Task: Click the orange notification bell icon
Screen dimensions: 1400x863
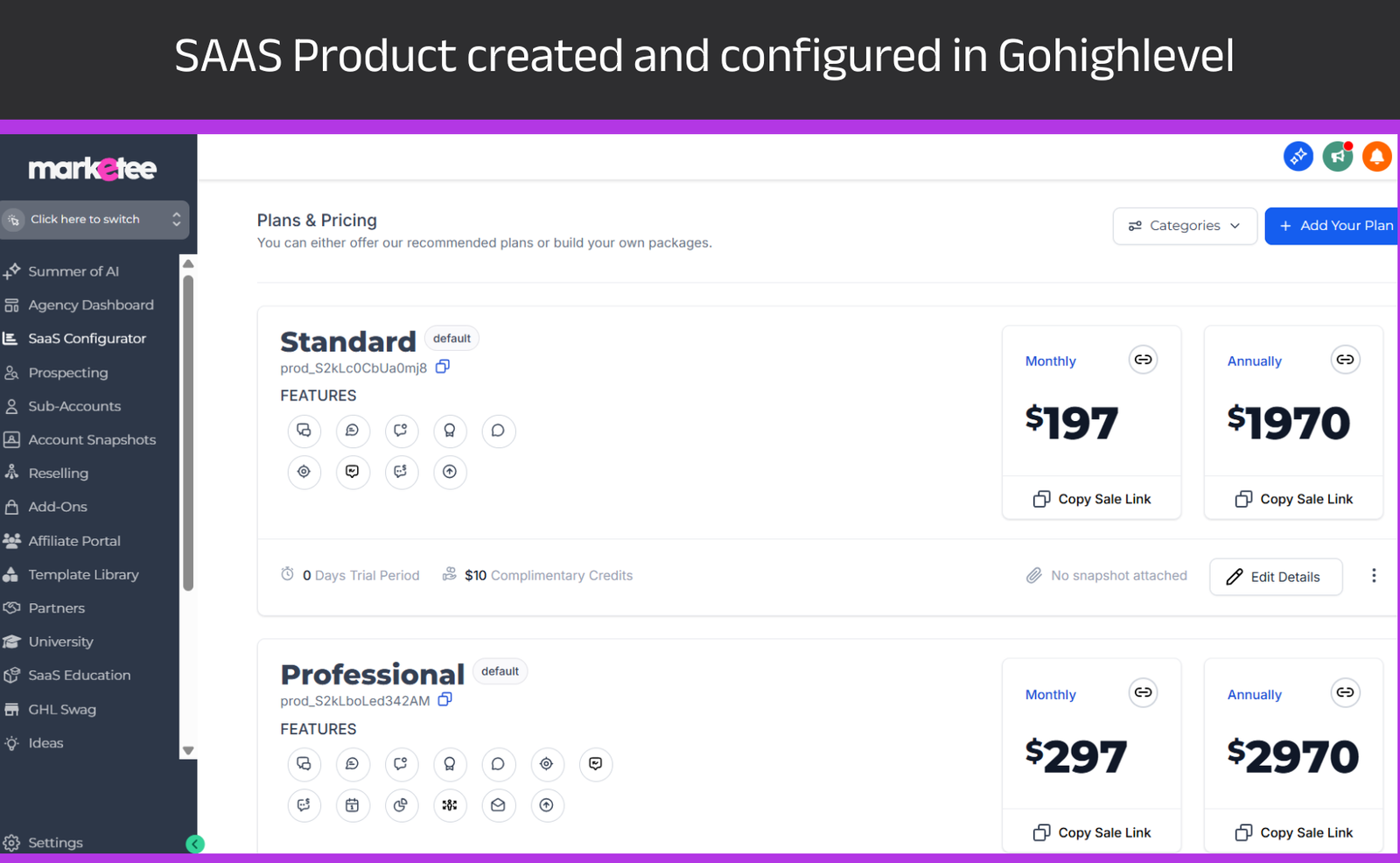Action: 1376,157
